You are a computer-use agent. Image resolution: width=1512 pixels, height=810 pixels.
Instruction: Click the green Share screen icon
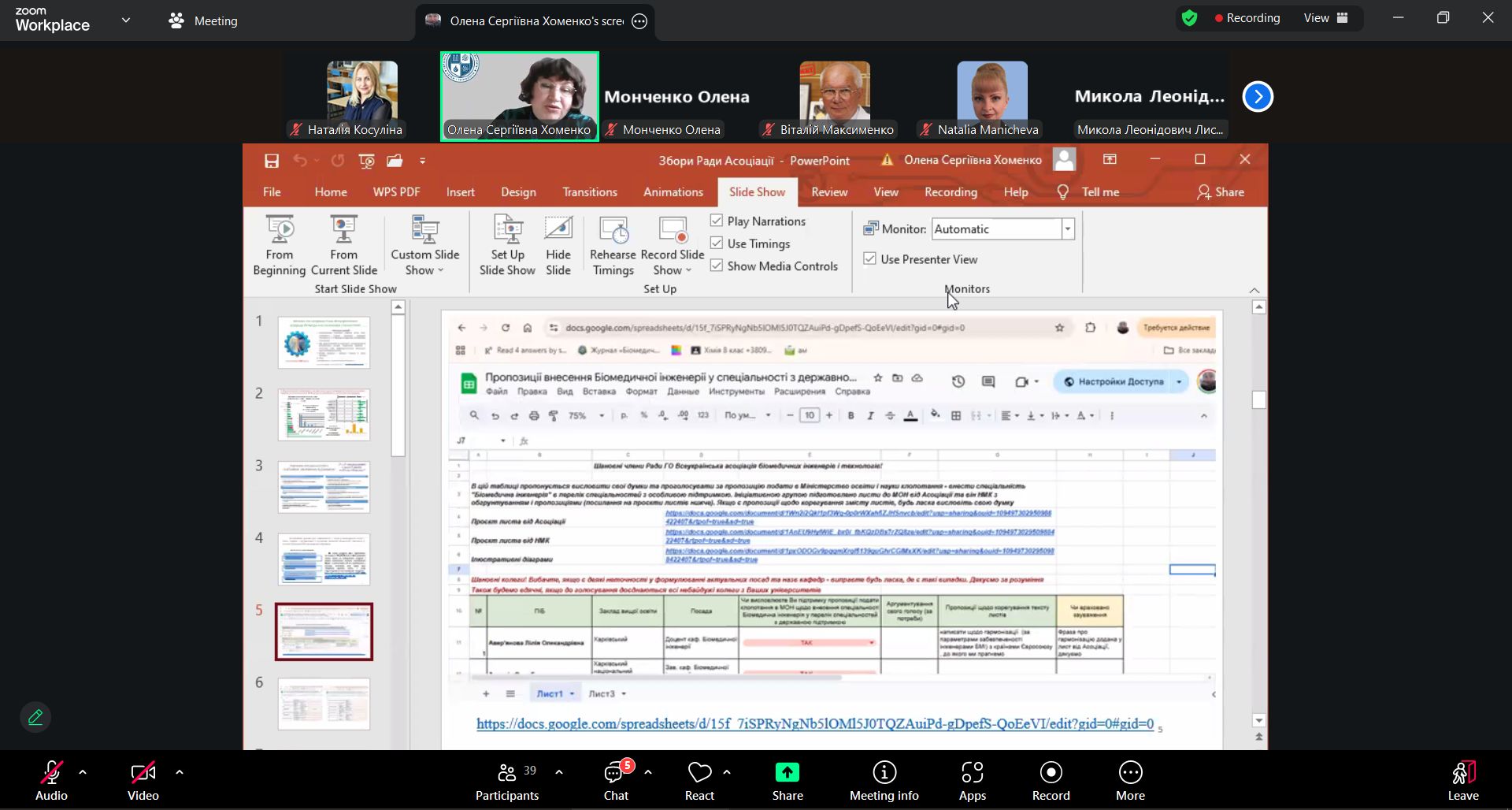[x=787, y=773]
